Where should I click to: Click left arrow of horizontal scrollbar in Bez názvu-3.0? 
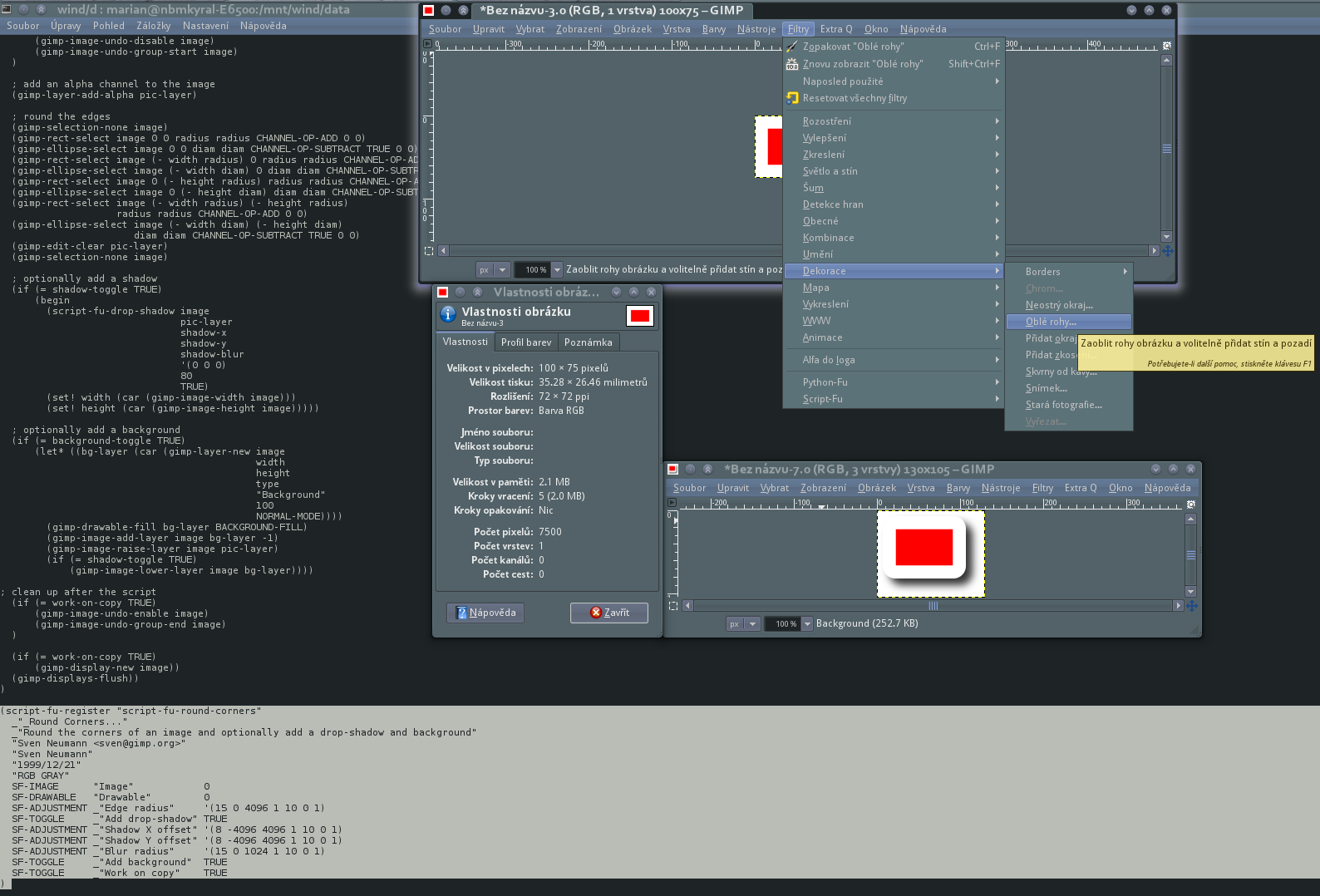pos(443,250)
